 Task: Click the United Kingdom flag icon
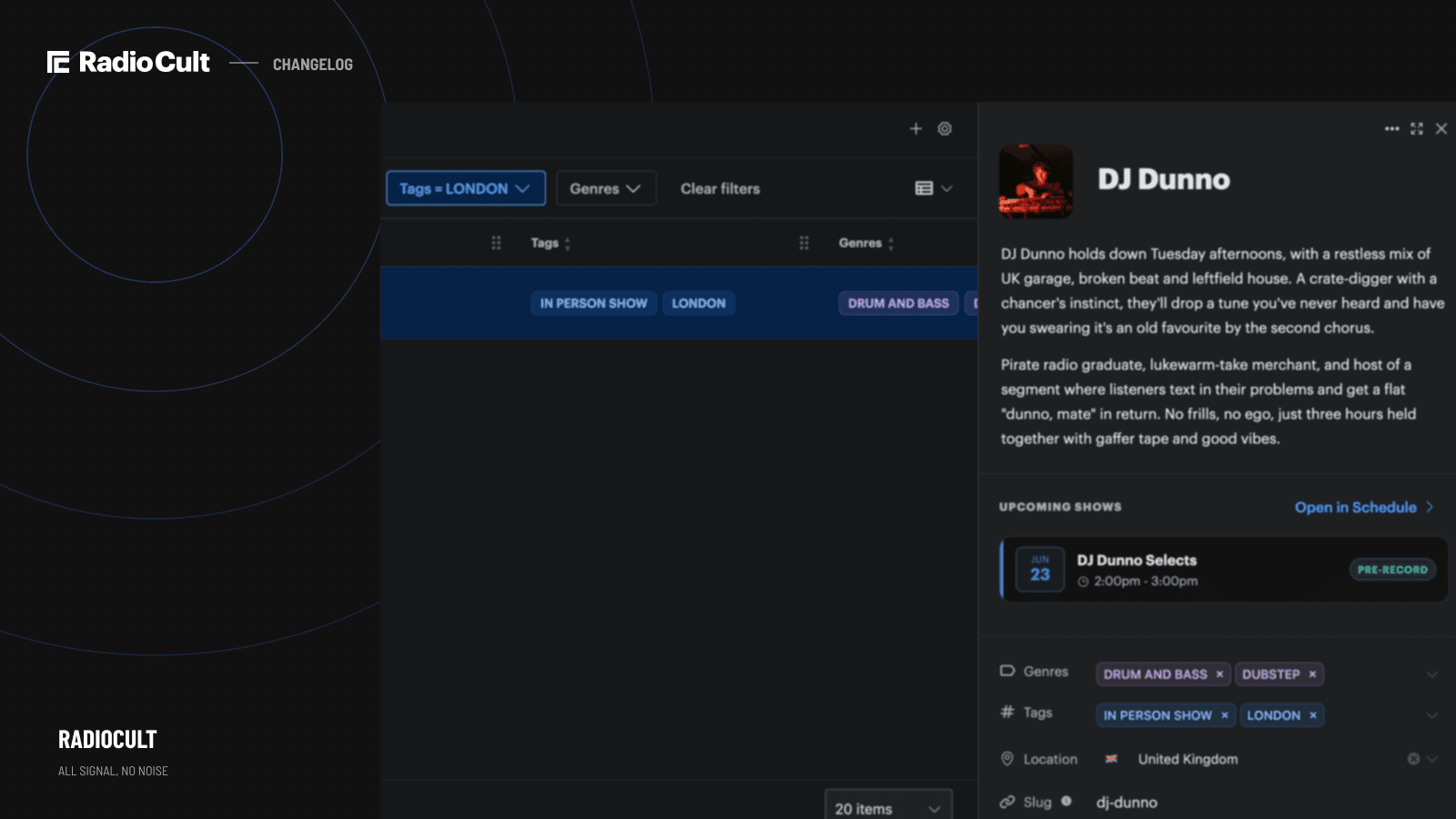coord(1111,759)
